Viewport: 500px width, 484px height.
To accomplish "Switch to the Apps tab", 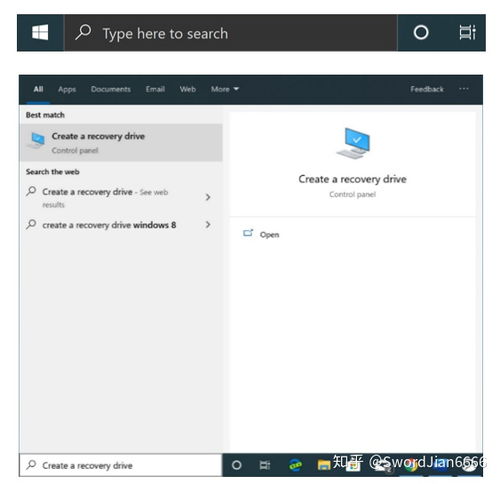I will (67, 89).
